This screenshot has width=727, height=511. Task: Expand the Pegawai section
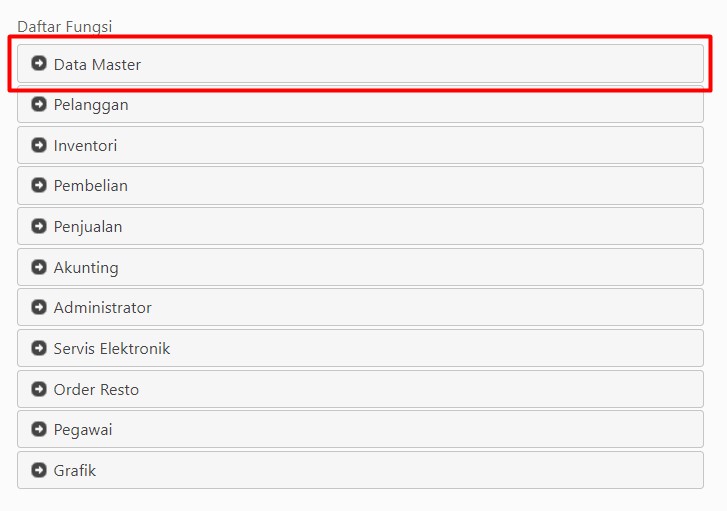pos(360,429)
